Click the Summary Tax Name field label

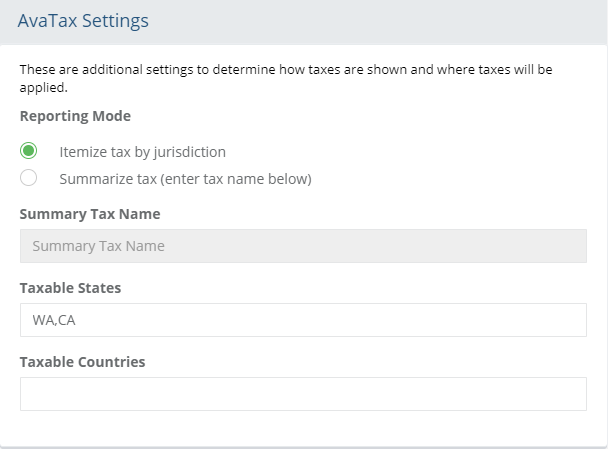[90, 214]
